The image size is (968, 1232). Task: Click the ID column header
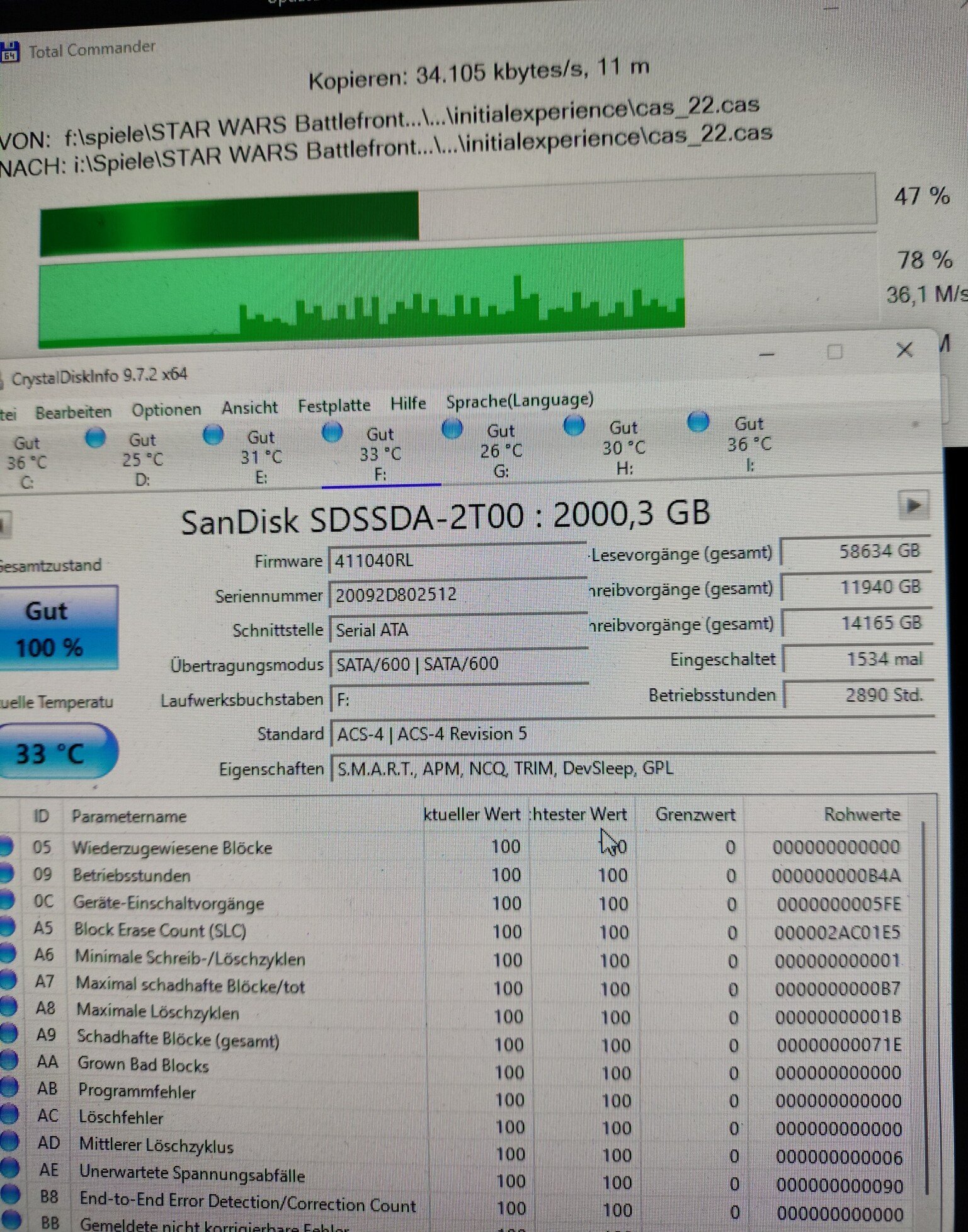tap(41, 816)
